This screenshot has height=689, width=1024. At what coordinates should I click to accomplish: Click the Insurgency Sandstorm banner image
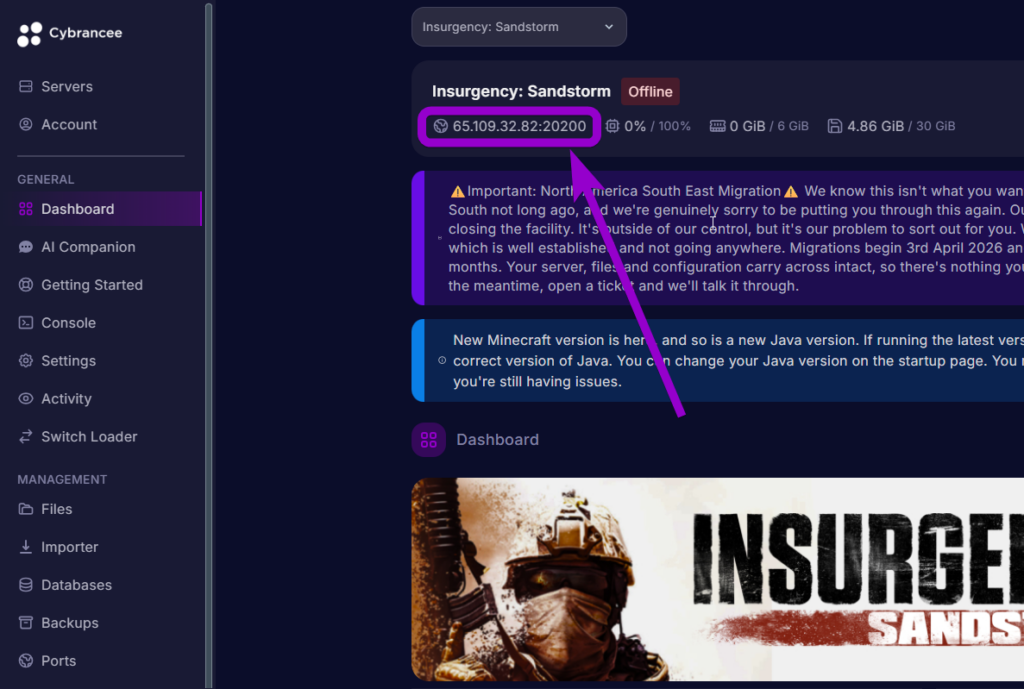[718, 579]
